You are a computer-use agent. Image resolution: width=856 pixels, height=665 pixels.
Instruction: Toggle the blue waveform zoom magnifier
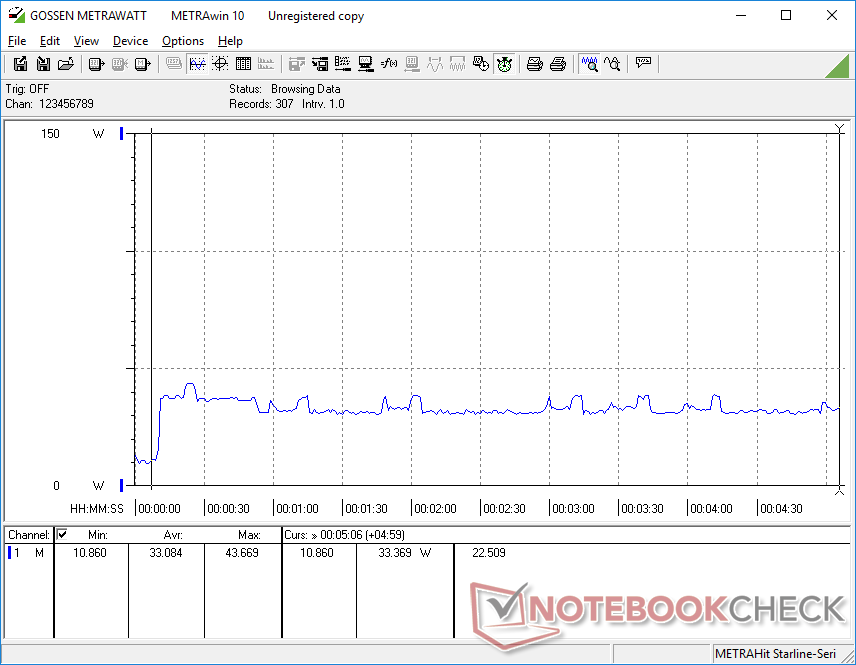pyautogui.click(x=590, y=64)
